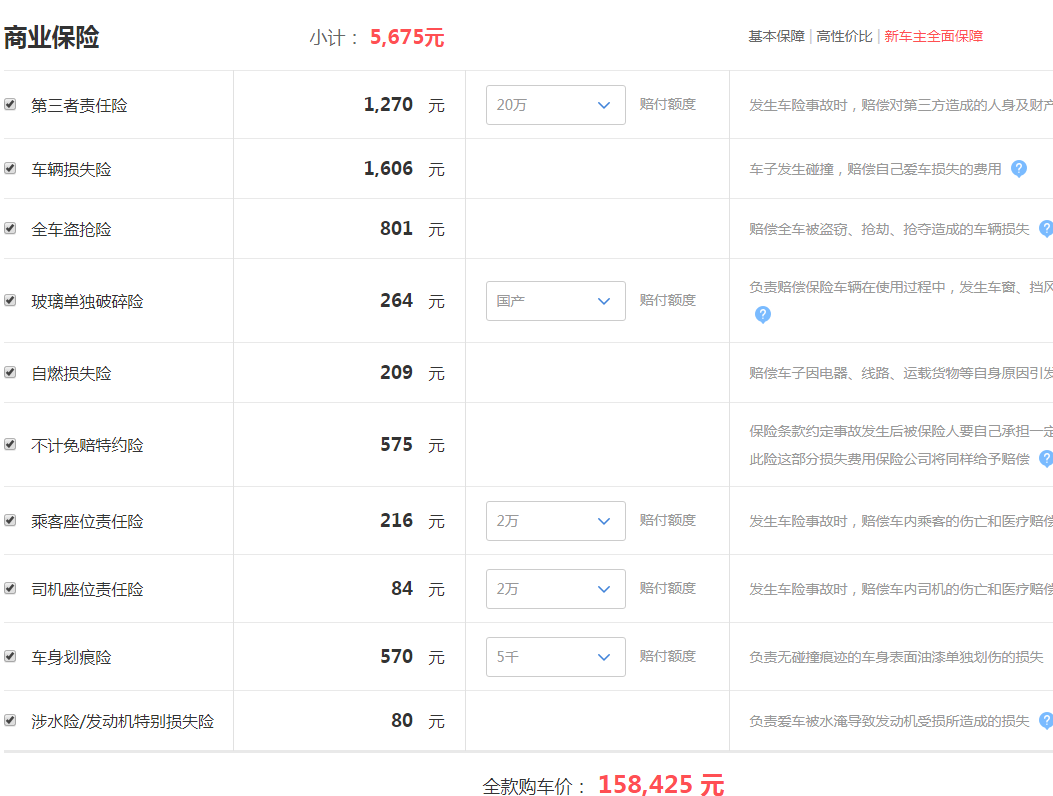Click the 84 premium amount
Image resolution: width=1053 pixels, height=796 pixels.
tap(402, 588)
